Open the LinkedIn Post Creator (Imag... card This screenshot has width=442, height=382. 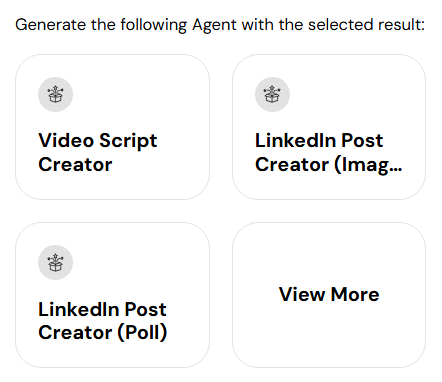(x=329, y=127)
